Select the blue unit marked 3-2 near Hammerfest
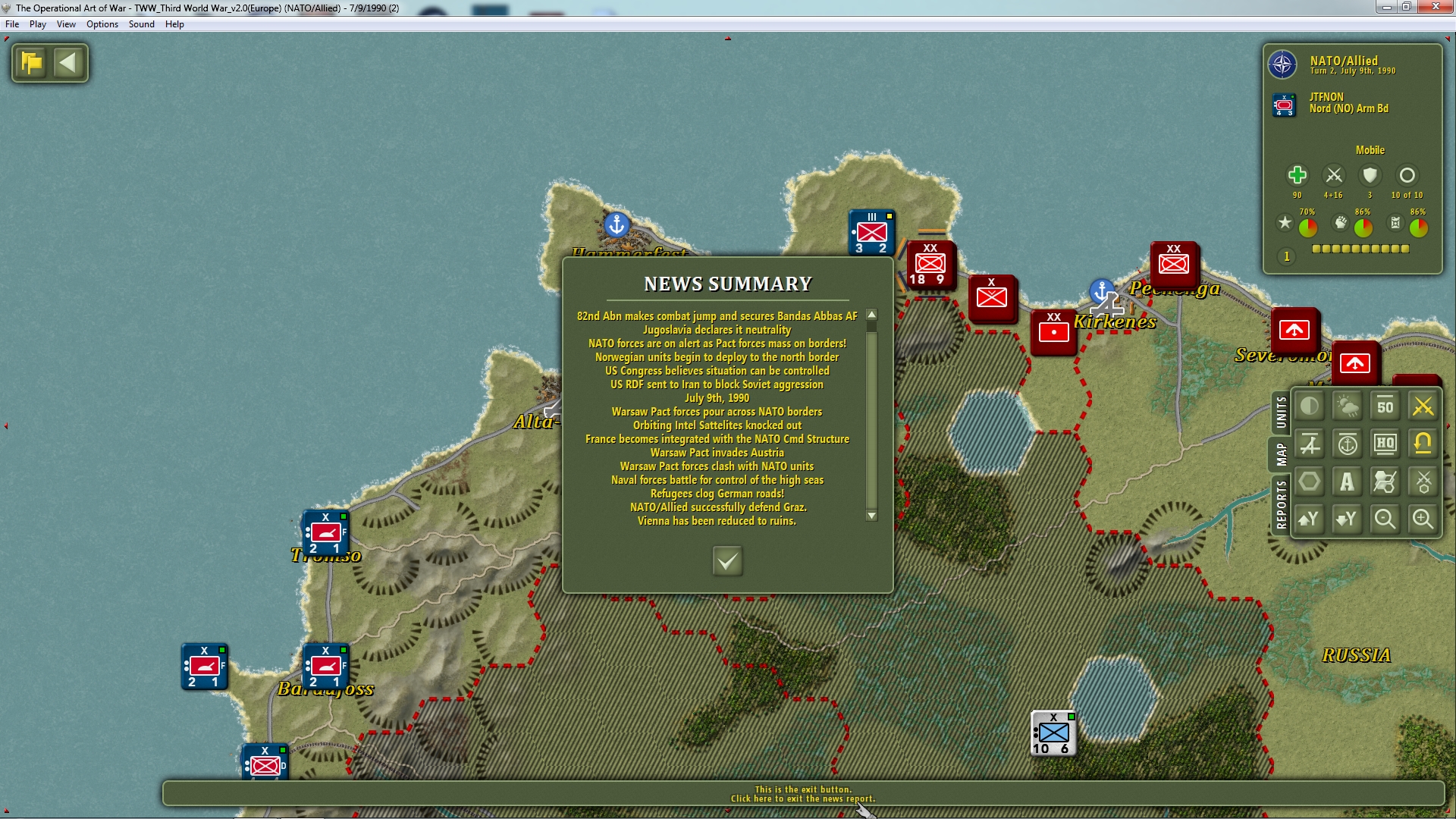 872,233
